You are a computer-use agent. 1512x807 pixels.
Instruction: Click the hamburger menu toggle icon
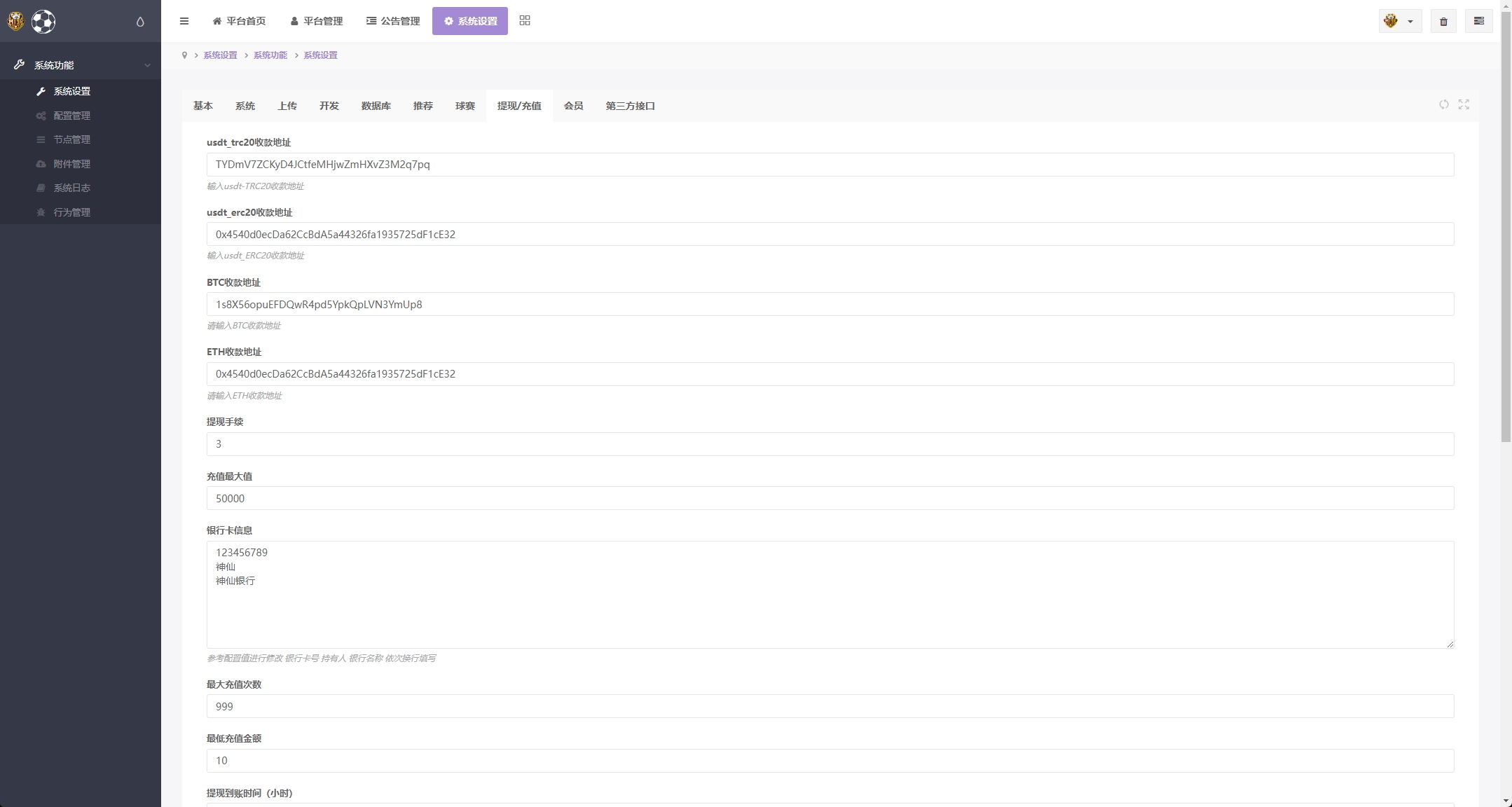pyautogui.click(x=184, y=21)
